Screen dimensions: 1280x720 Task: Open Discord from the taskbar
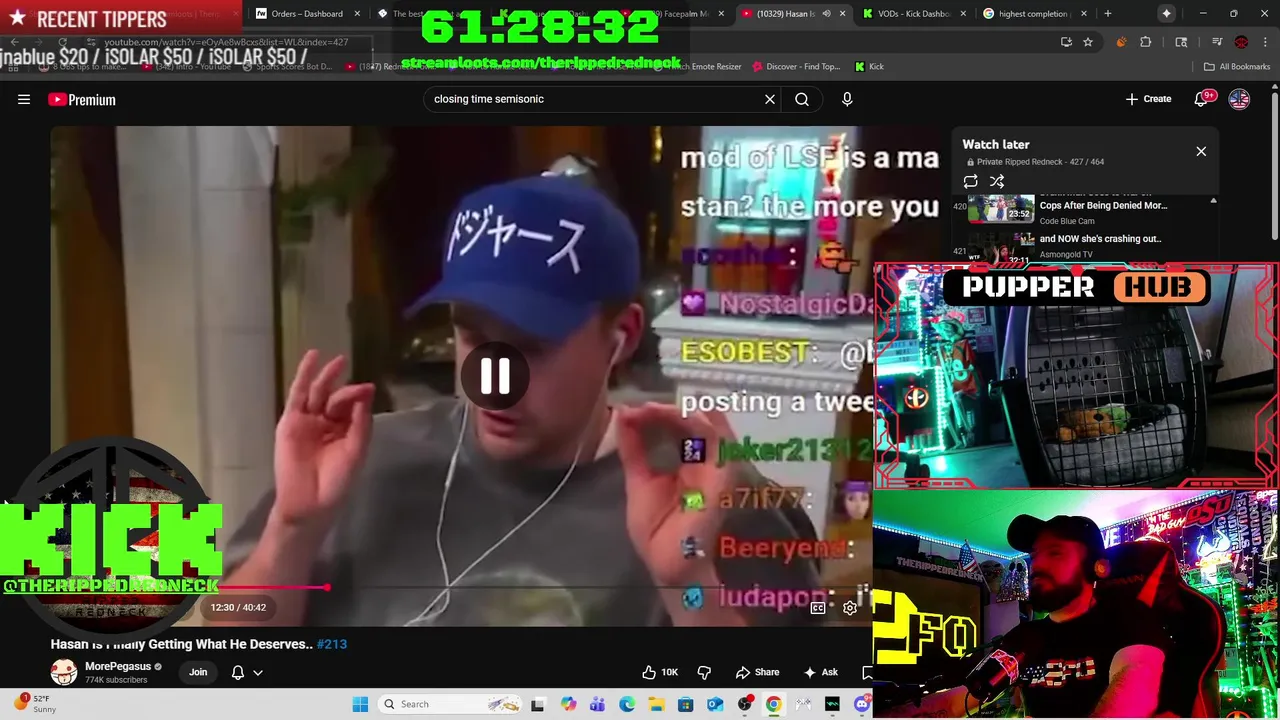(x=861, y=704)
